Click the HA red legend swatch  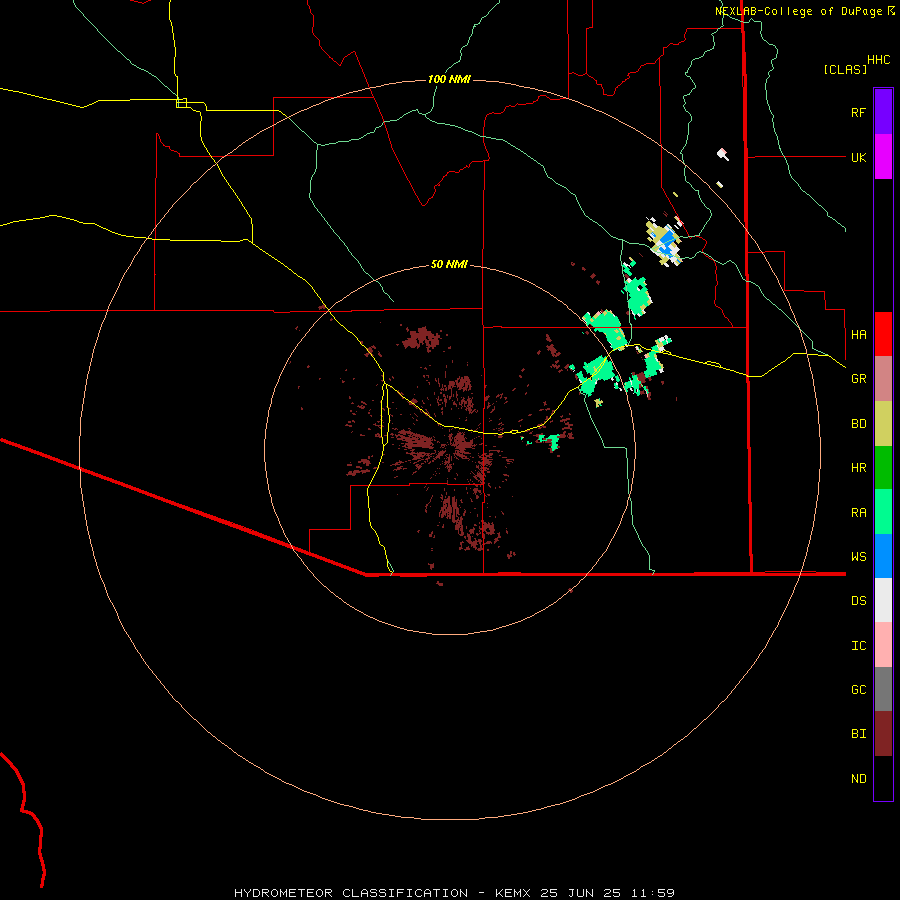tap(883, 334)
